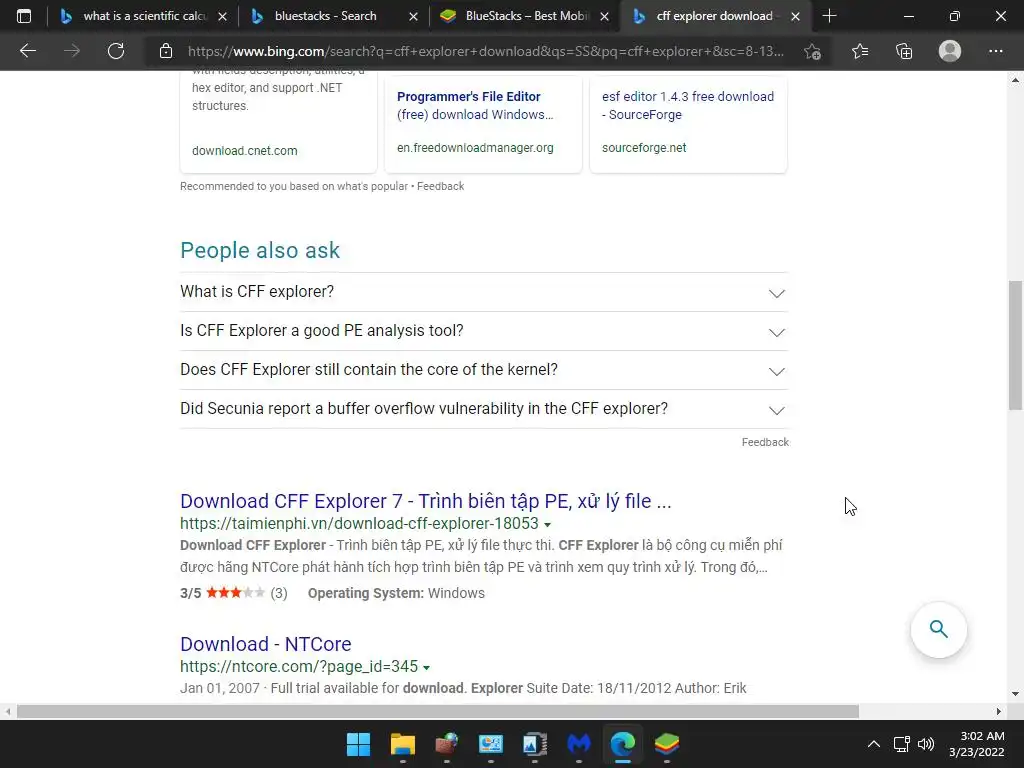The image size is (1024, 768).
Task: Click the scroll up arrow
Action: (x=1015, y=80)
